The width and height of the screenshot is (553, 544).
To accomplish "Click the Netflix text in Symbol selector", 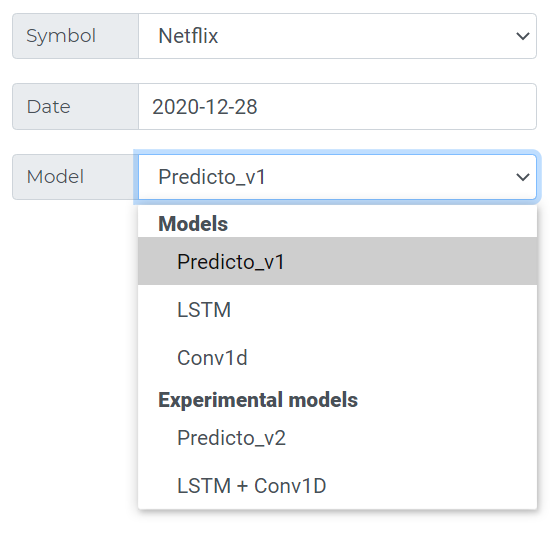I will 188,36.
